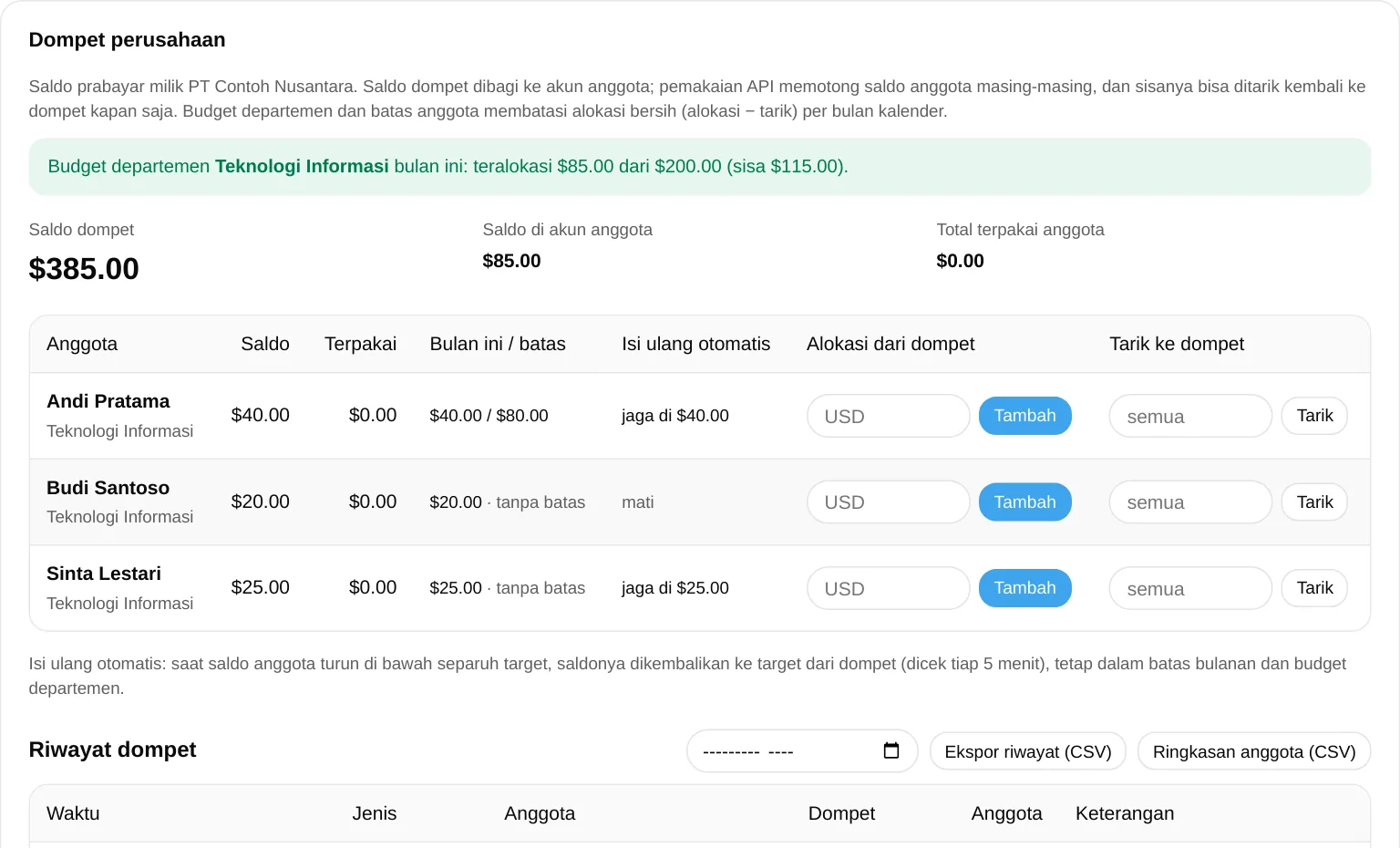The image size is (1400, 848).
Task: Focus the USD allocation field for Sinta Lestari
Action: coord(889,588)
